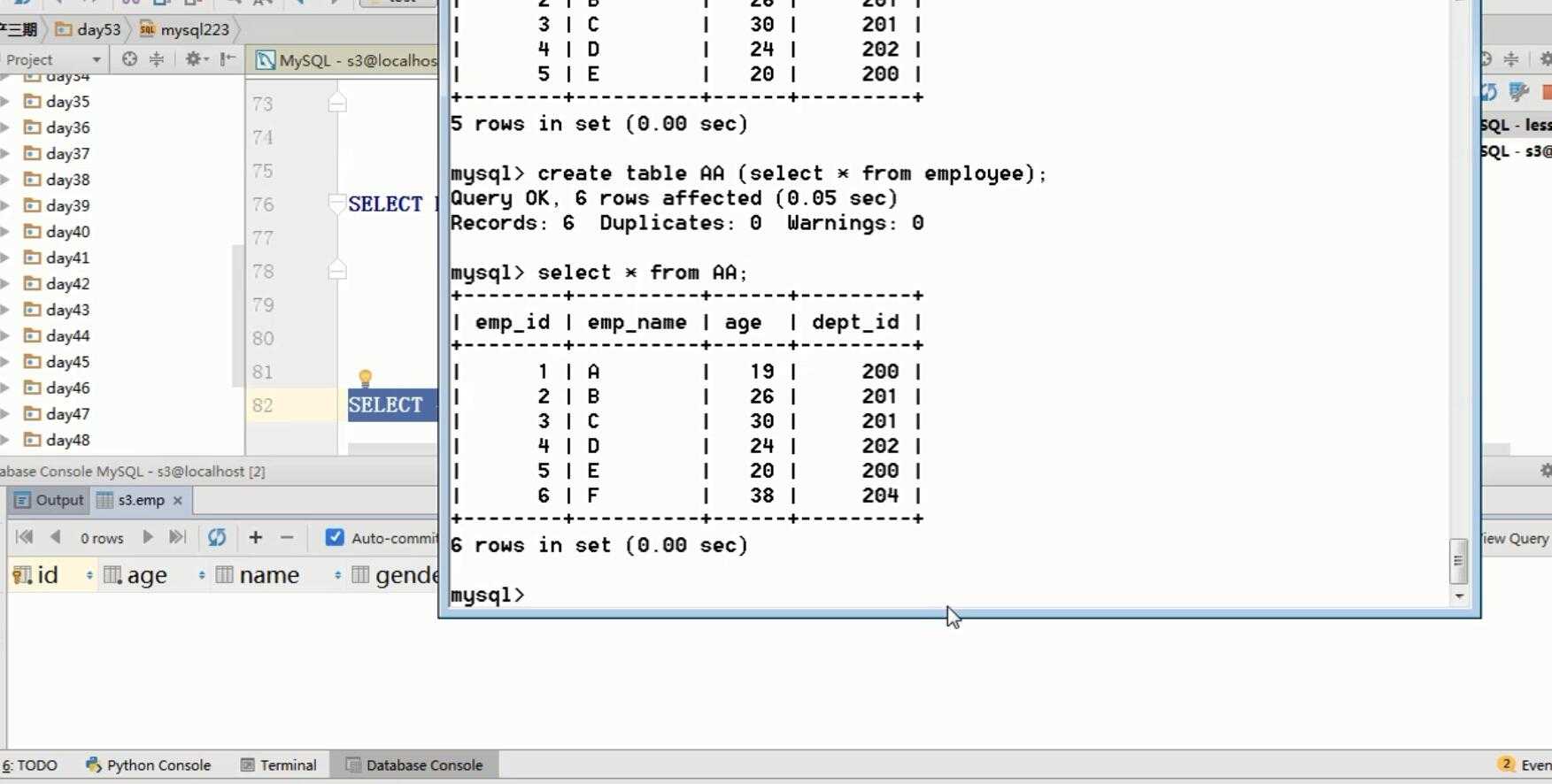The height and width of the screenshot is (784, 1552).
Task: Go to previous page of rows
Action: 55,537
